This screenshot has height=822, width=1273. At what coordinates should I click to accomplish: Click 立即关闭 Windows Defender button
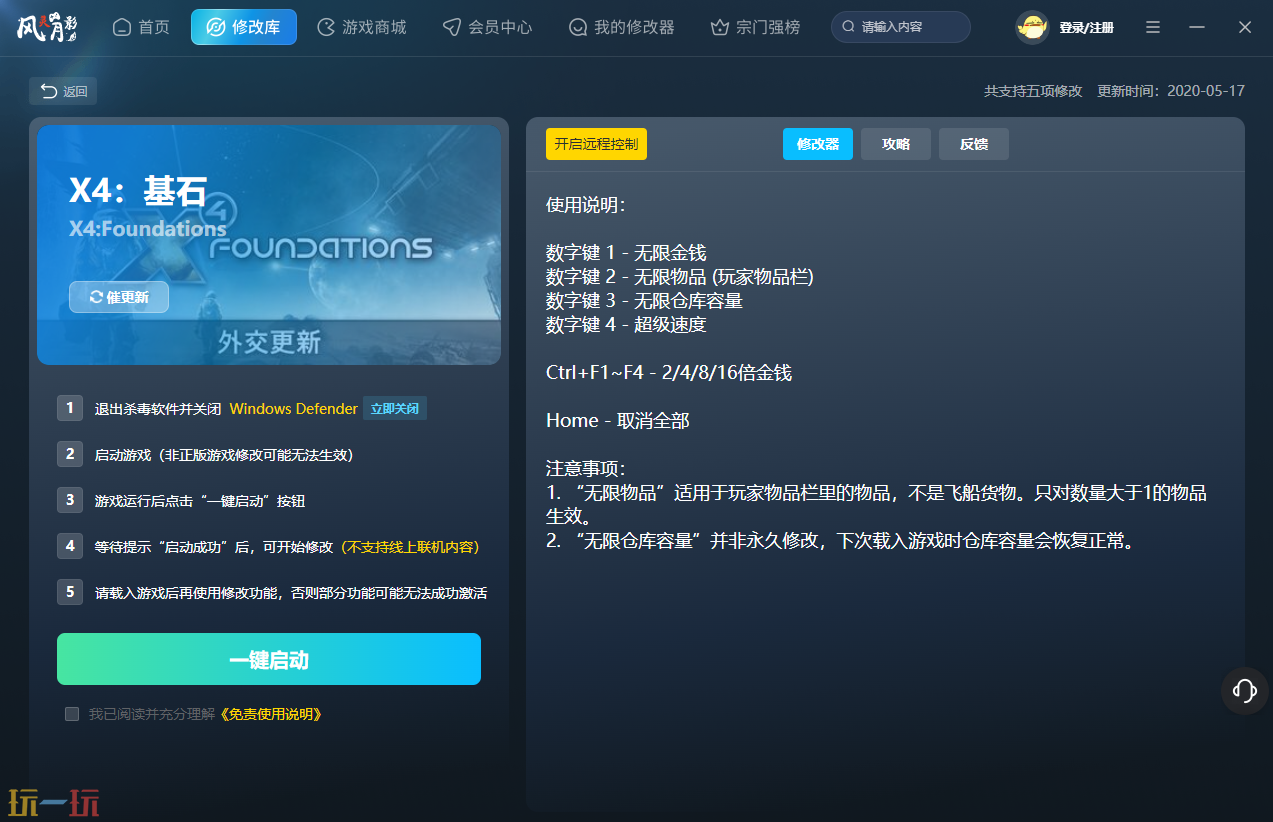(x=394, y=408)
